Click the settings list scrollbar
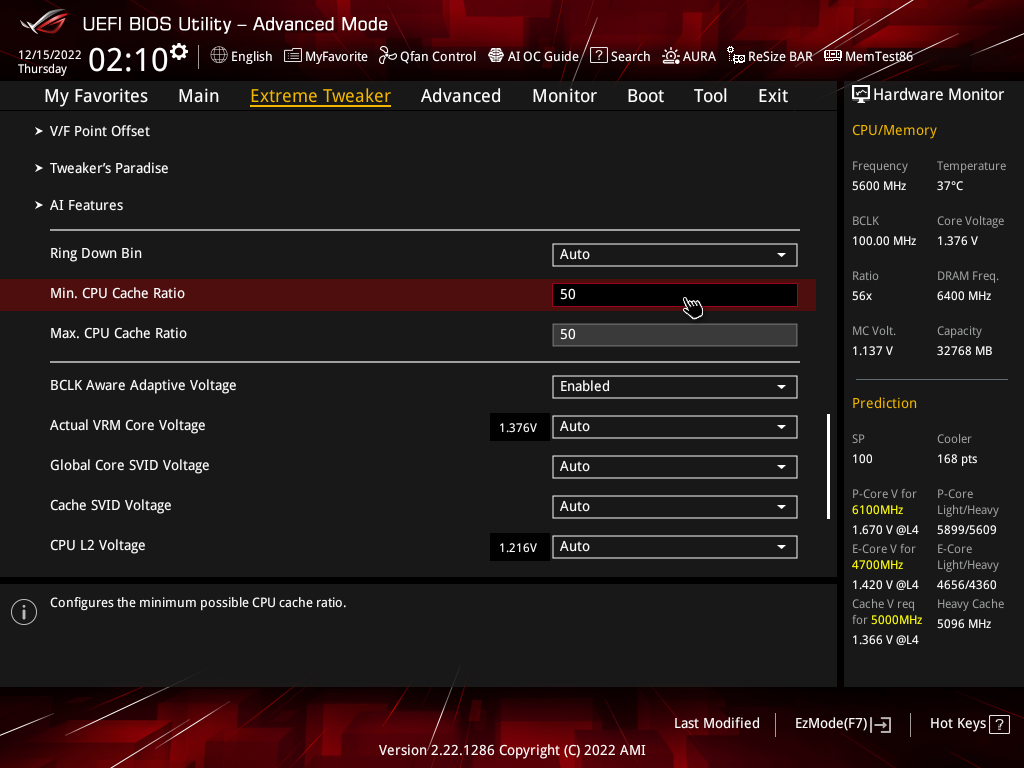 828,466
